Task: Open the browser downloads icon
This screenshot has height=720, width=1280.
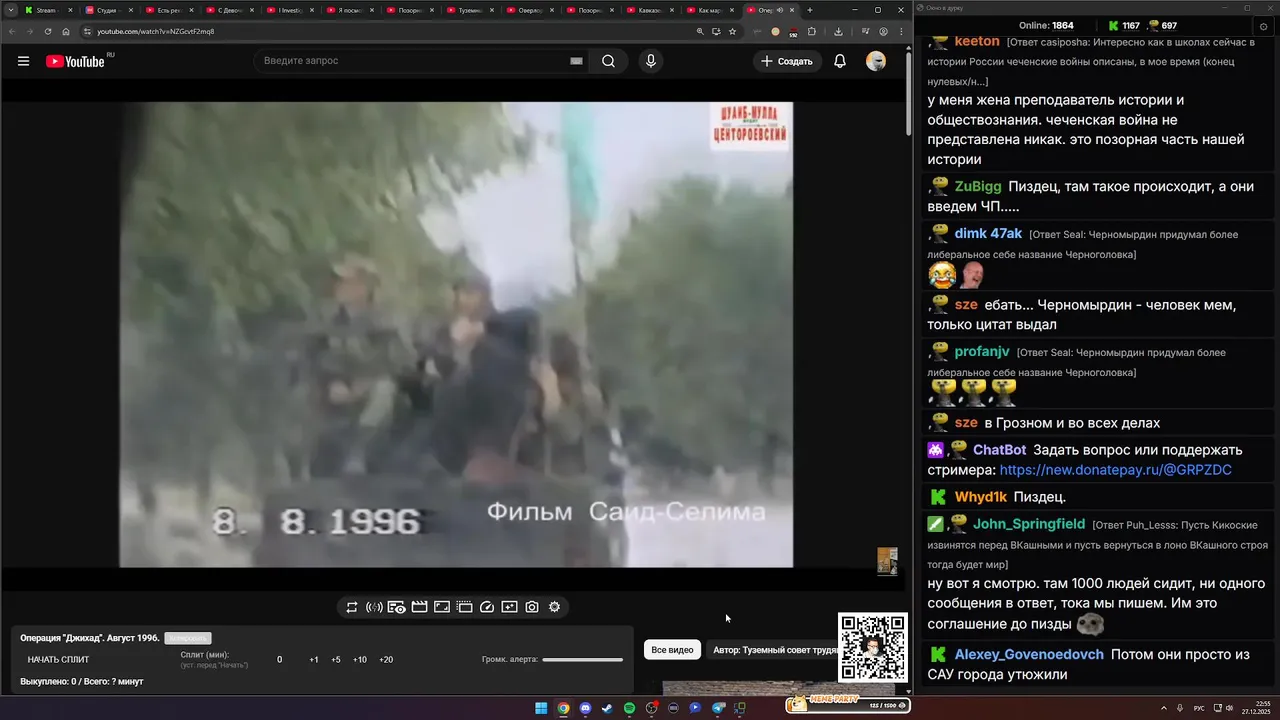Action: [x=838, y=31]
